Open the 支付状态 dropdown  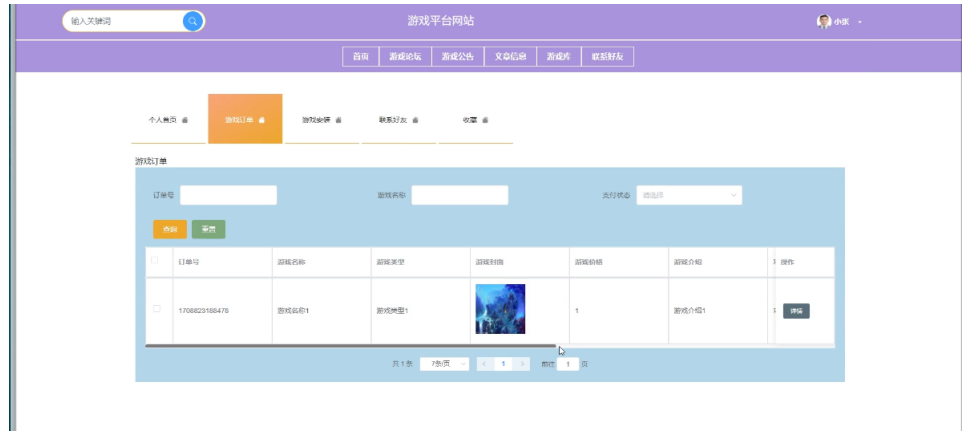pos(689,195)
